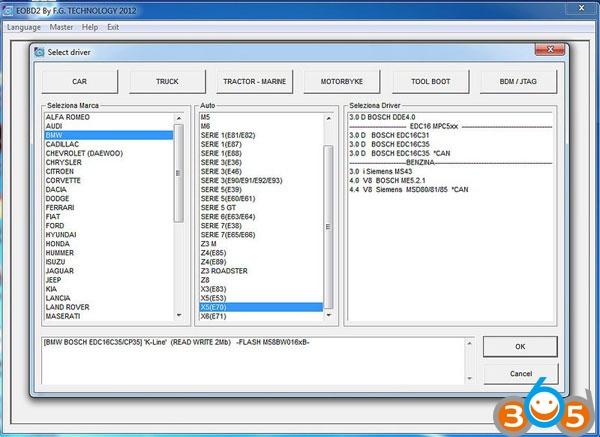Select BMW brand row
Viewport: 600px width, 437px height.
[x=108, y=135]
